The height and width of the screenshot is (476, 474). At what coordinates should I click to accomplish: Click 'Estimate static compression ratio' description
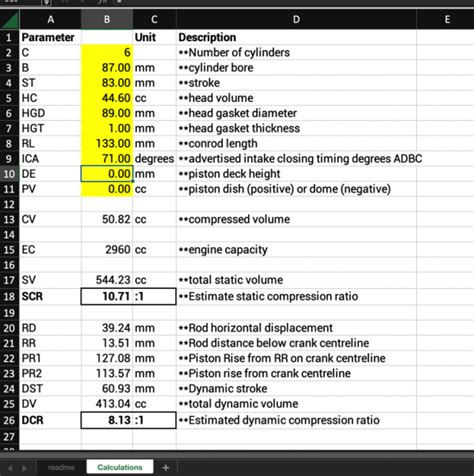click(x=296, y=296)
